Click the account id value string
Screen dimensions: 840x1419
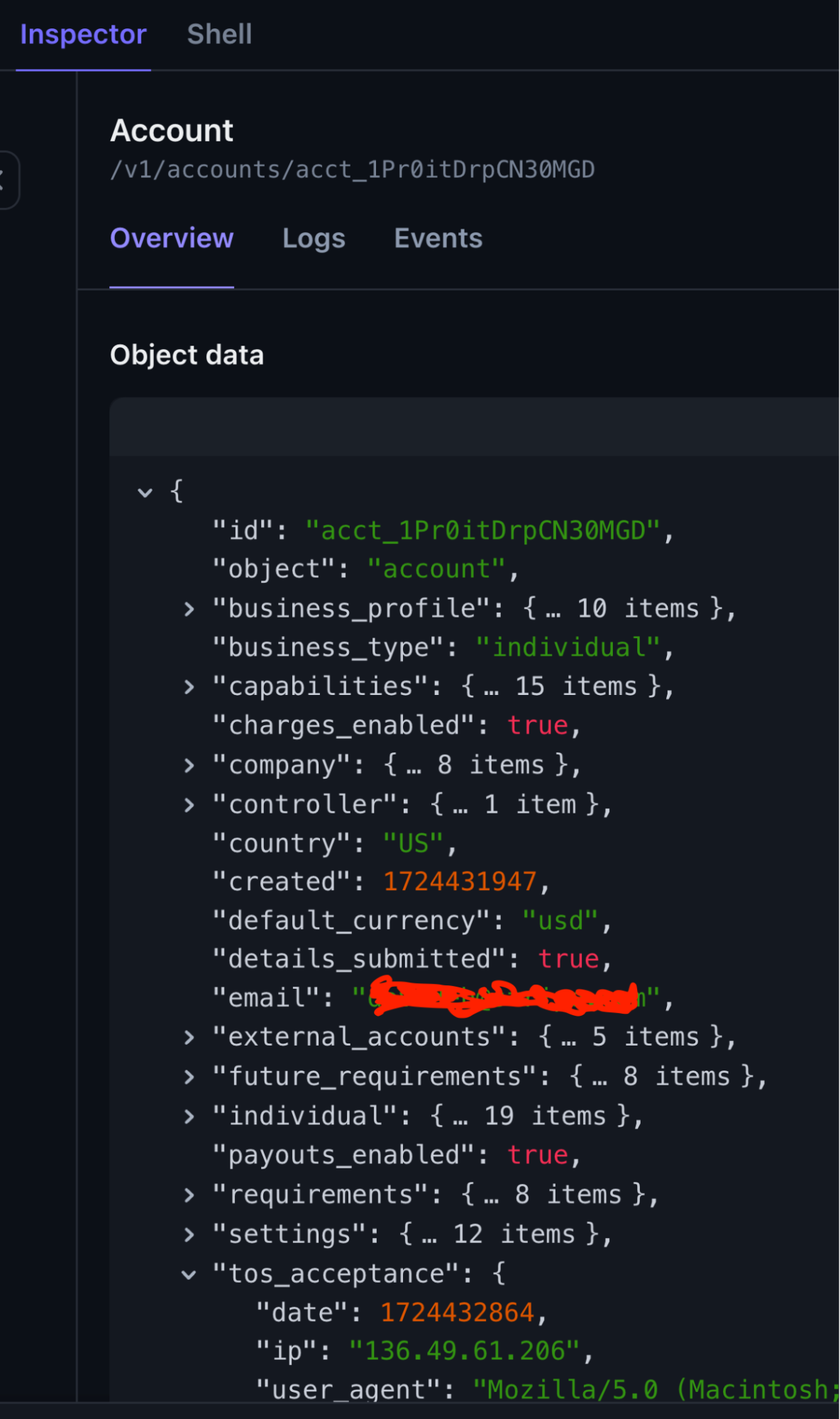click(x=482, y=531)
